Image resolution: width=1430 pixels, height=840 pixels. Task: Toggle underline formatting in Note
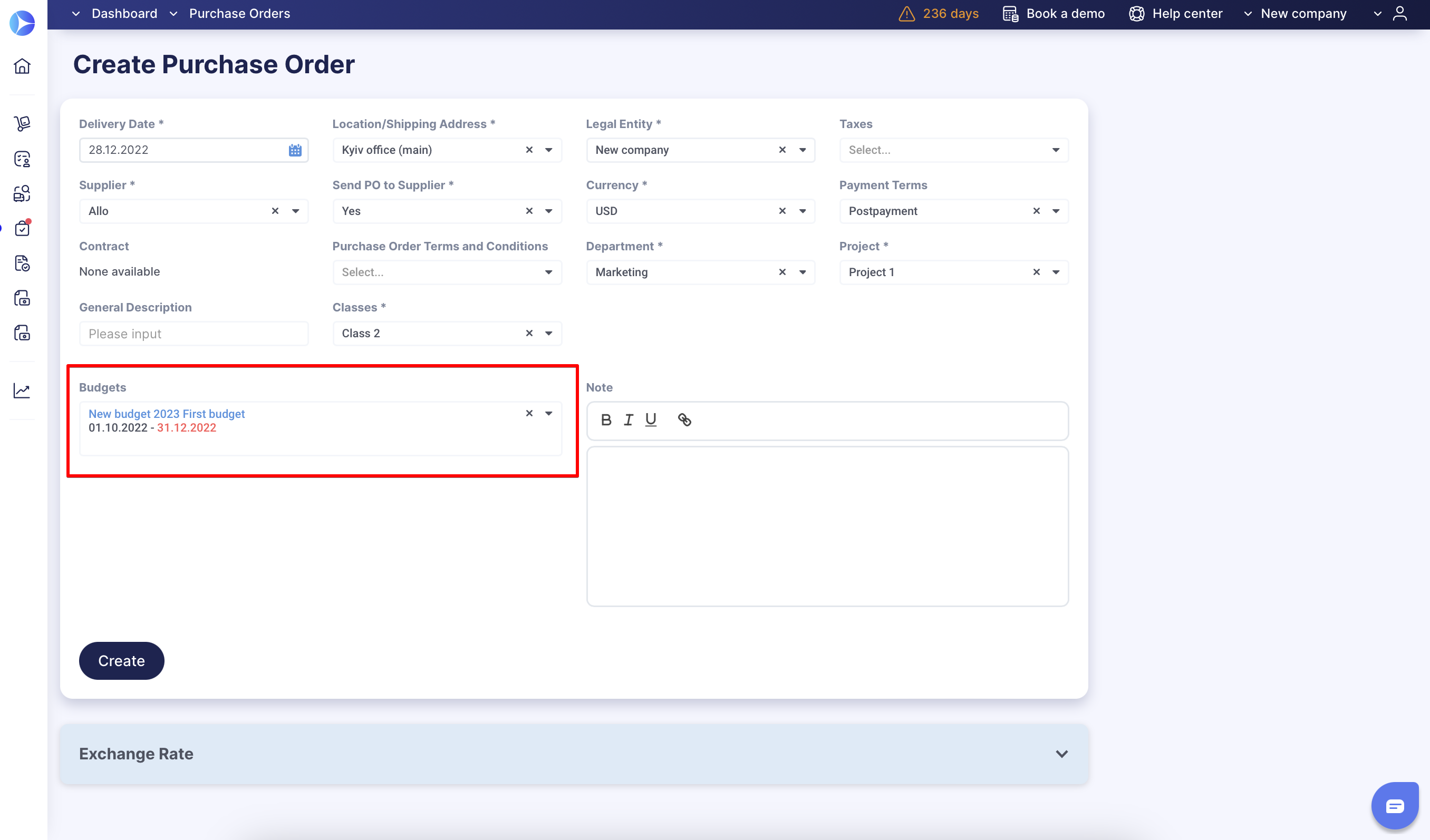pos(651,419)
